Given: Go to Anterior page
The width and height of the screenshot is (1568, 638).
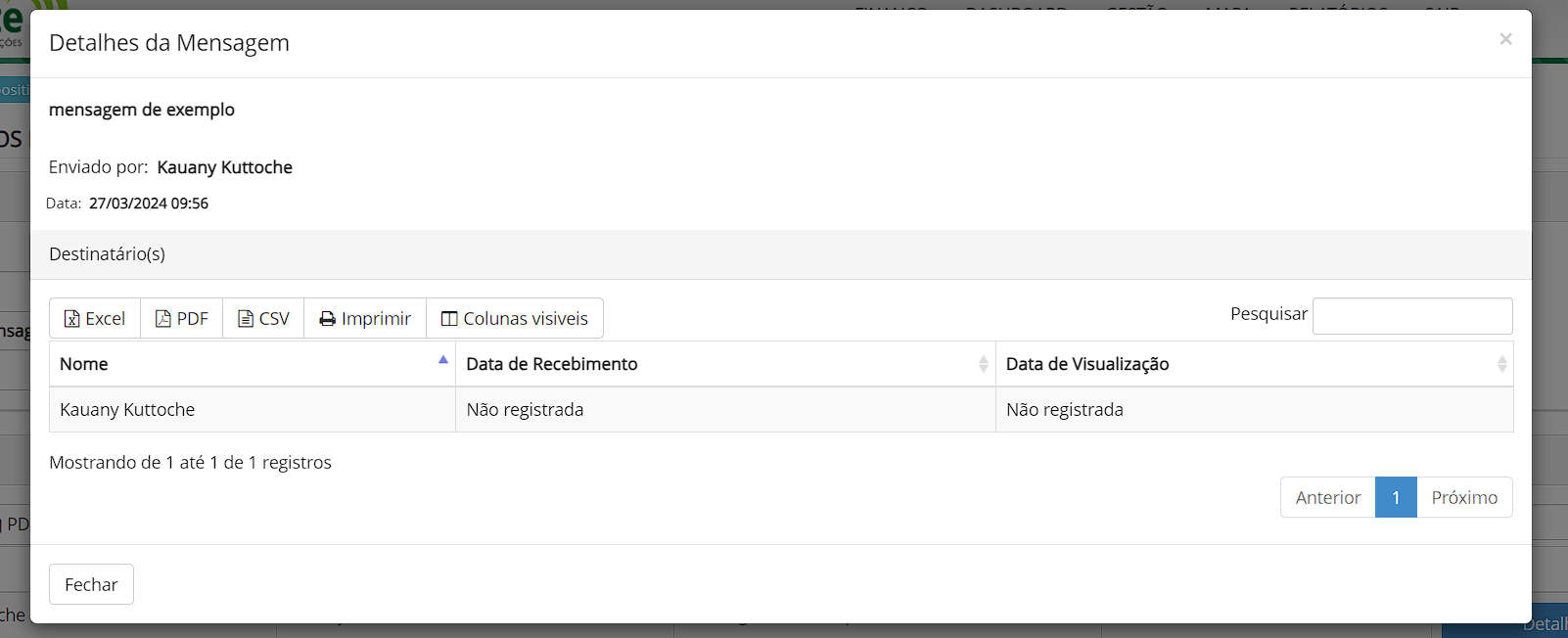Looking at the screenshot, I should 1327,497.
